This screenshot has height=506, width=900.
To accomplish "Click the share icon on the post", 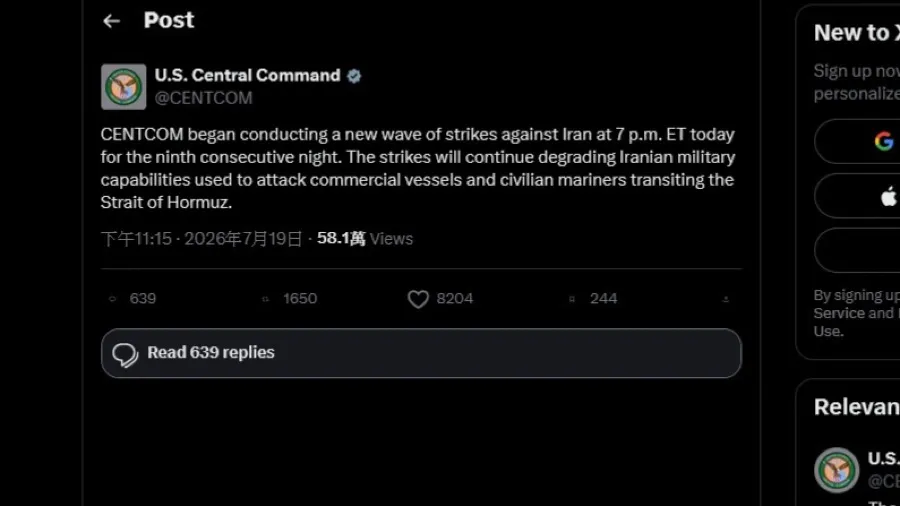I will pyautogui.click(x=726, y=299).
